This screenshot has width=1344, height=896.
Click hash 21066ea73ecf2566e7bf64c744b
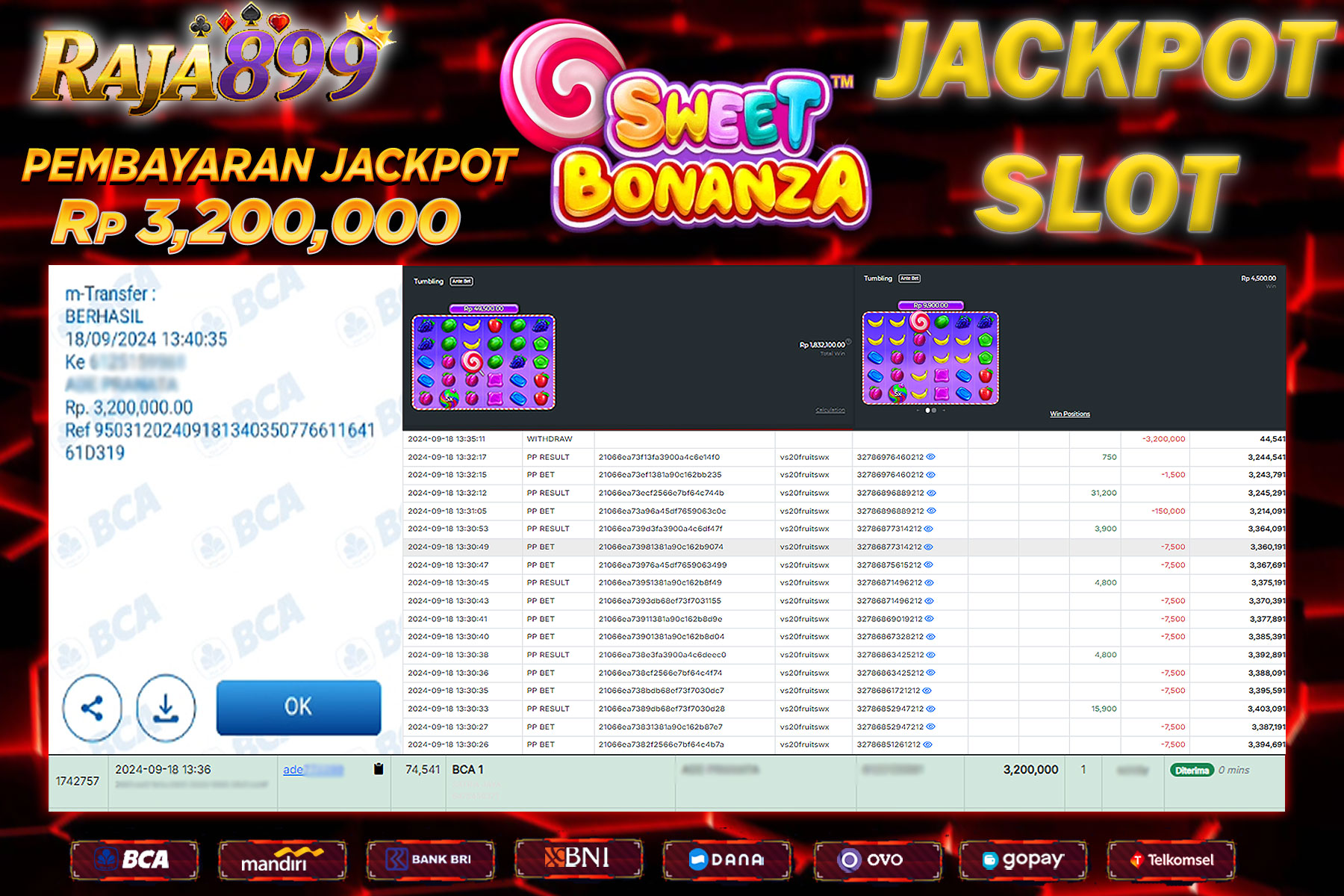point(661,493)
